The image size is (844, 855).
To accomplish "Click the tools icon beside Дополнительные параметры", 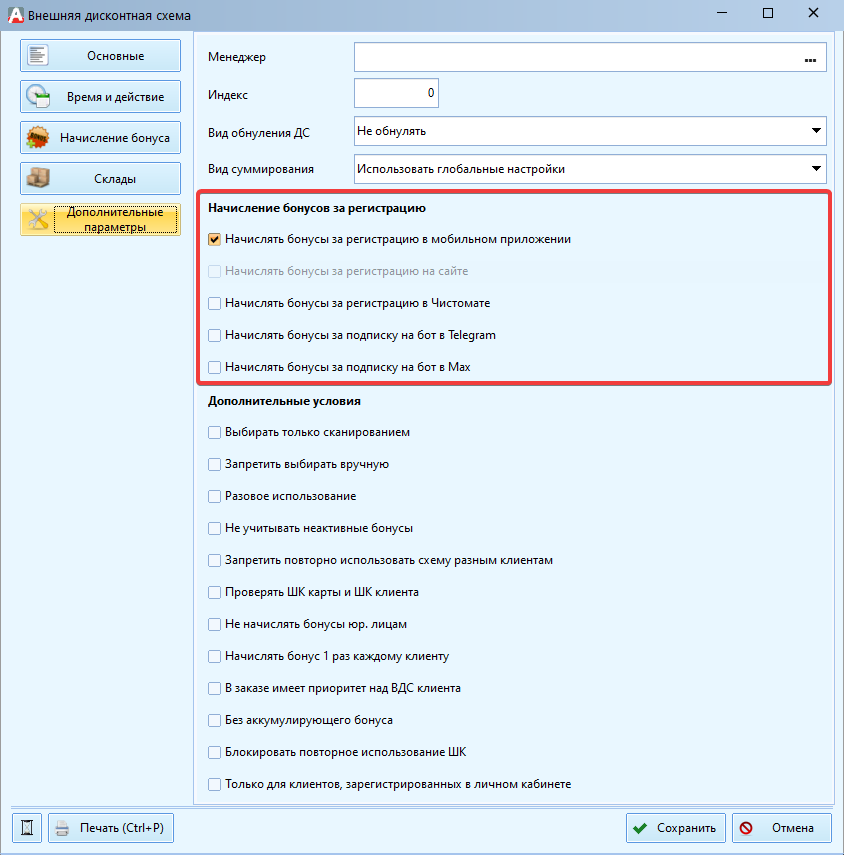I will click(x=38, y=219).
